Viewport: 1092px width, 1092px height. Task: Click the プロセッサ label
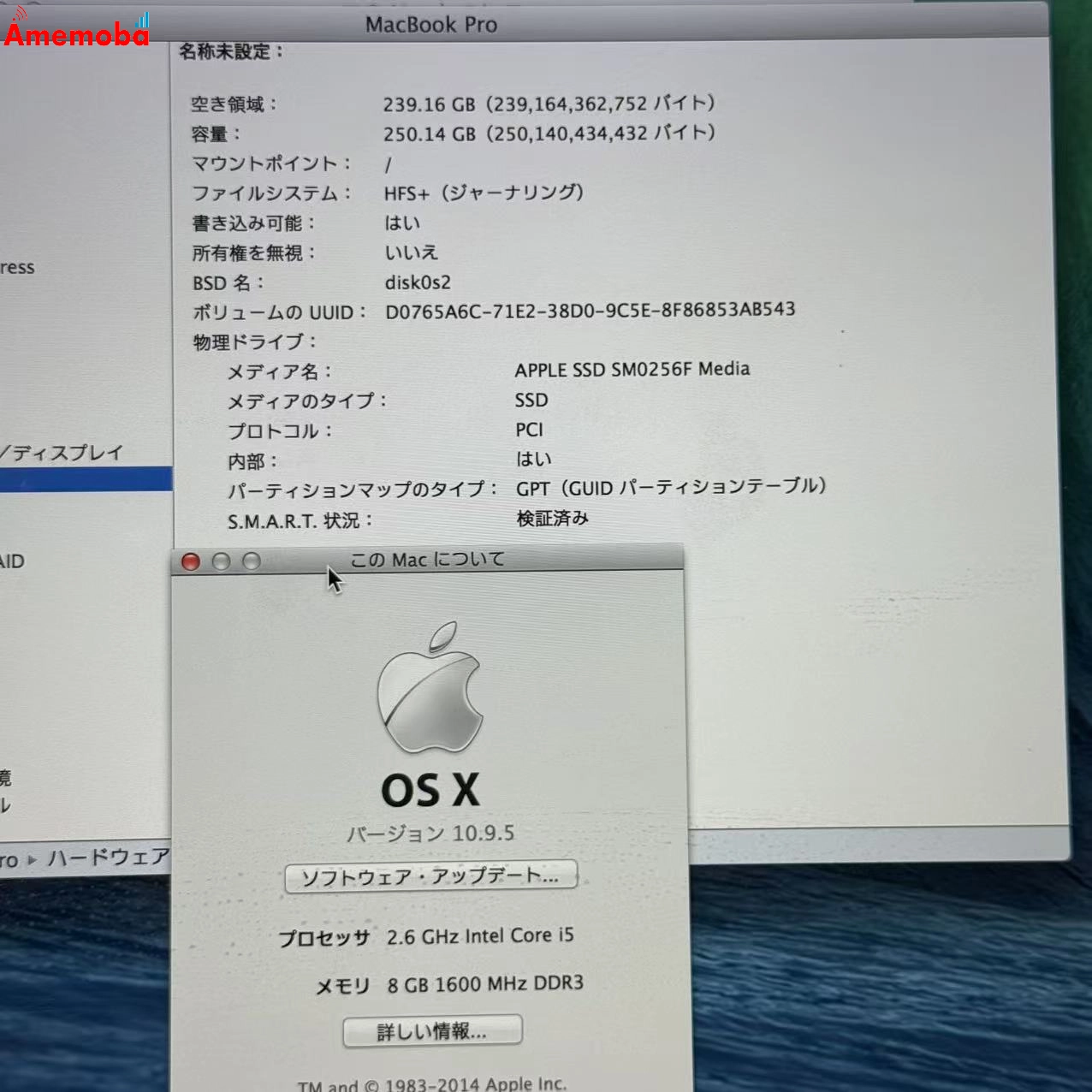tap(324, 939)
